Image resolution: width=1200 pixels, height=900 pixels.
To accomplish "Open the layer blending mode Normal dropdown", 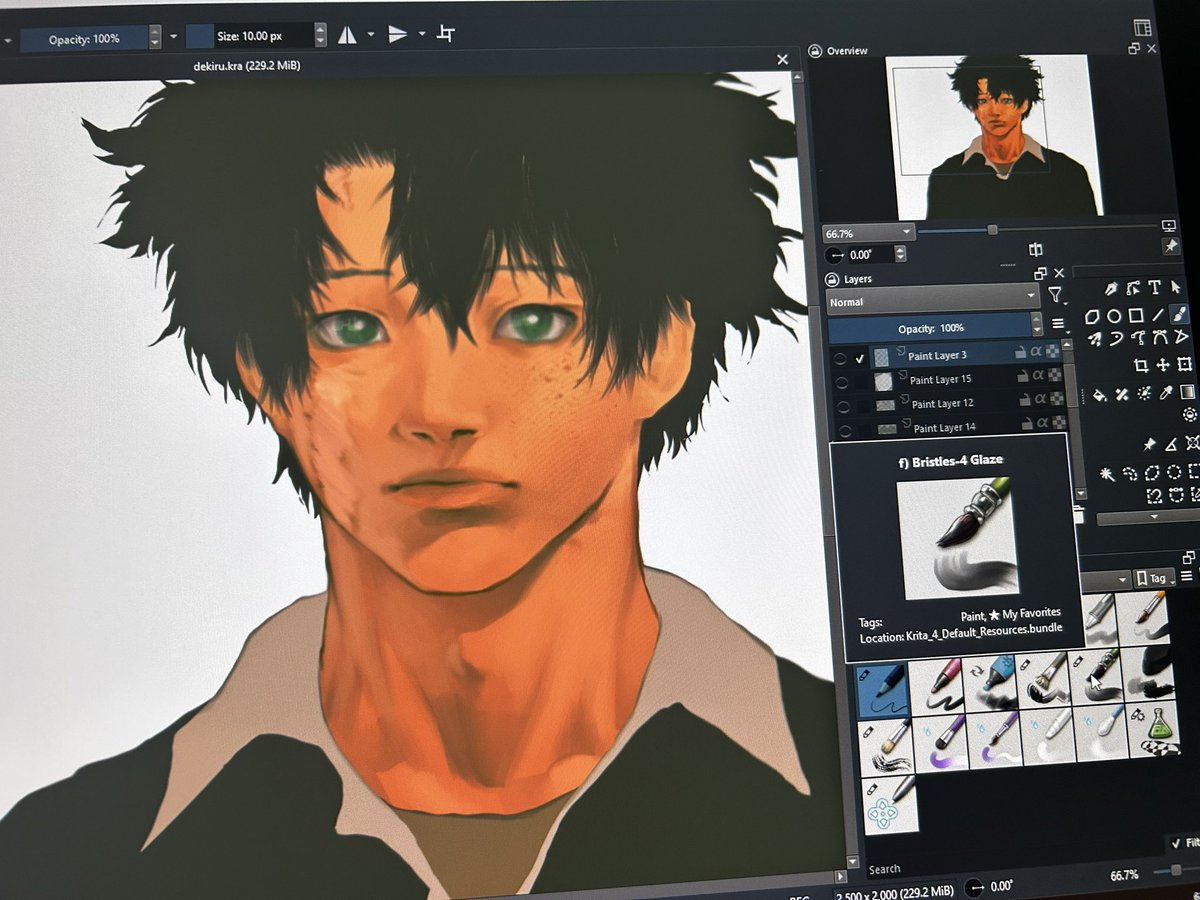I will [933, 300].
